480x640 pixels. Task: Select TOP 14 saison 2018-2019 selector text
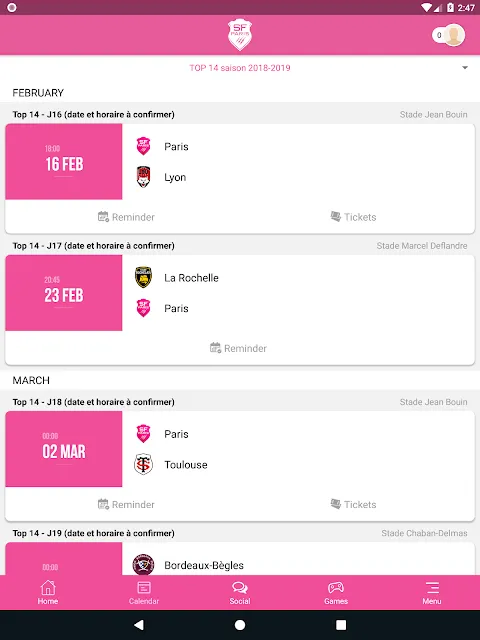coord(240,68)
